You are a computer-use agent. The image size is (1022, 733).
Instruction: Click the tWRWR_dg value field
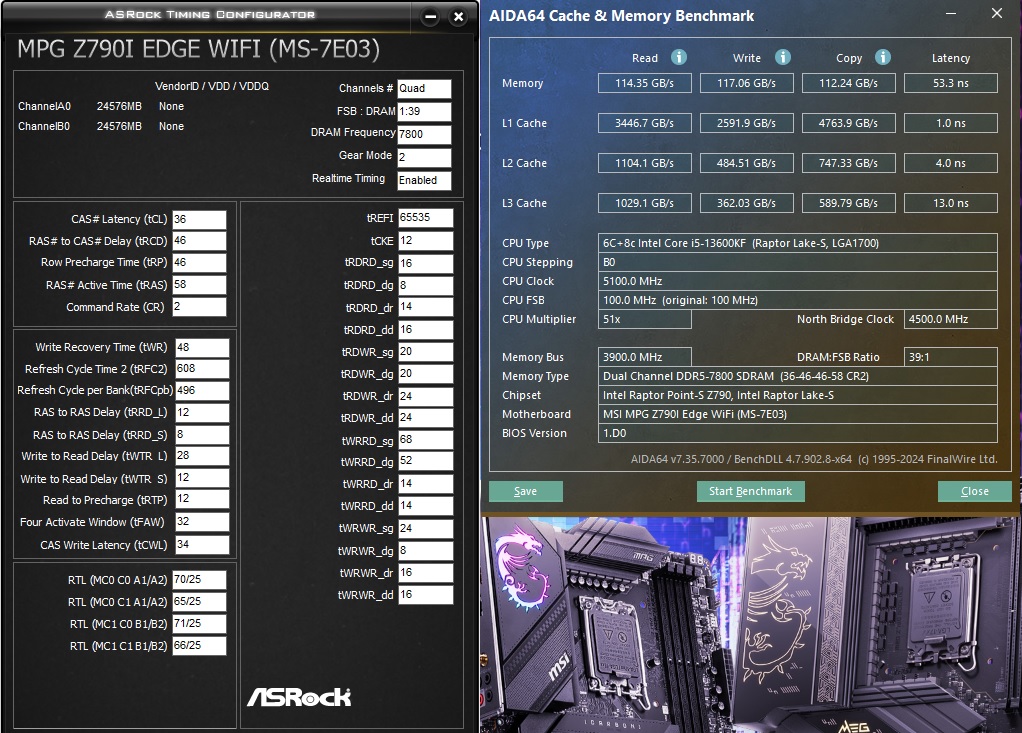pos(425,551)
